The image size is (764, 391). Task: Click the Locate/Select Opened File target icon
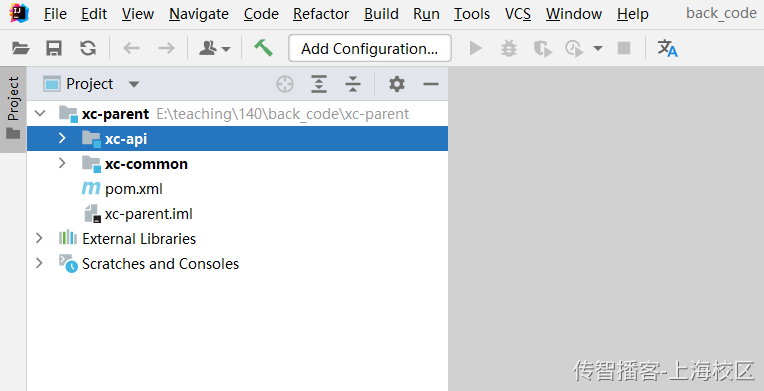click(x=285, y=84)
